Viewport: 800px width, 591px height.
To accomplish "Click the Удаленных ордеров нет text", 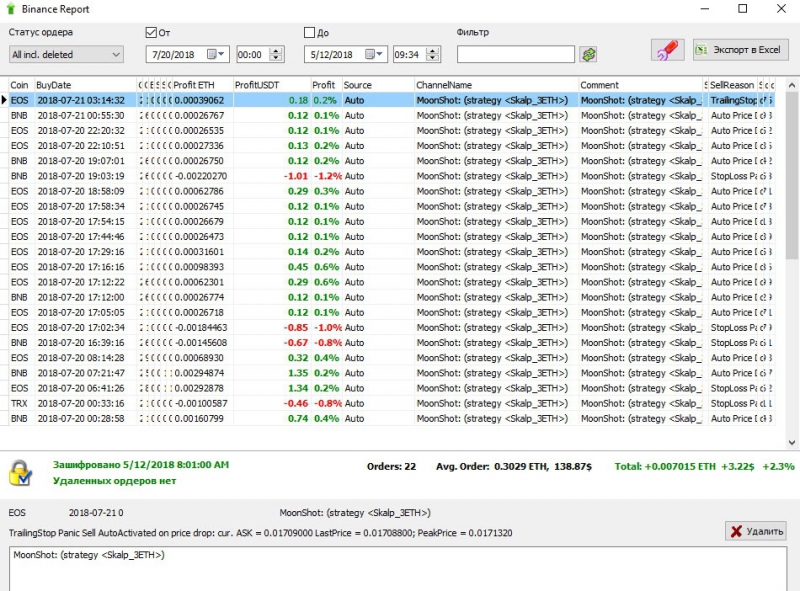I will point(114,481).
